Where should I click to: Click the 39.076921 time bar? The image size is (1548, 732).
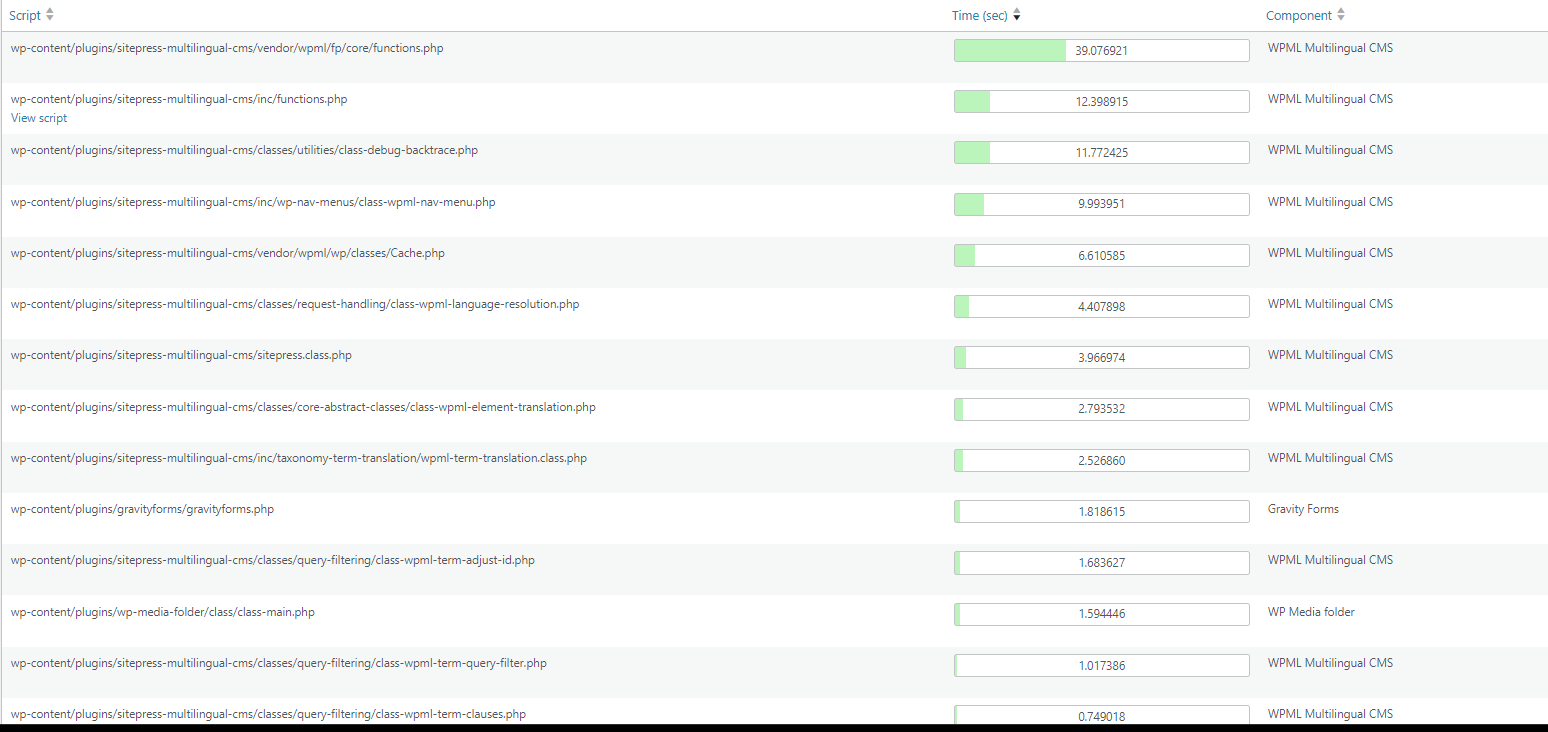pos(1102,50)
